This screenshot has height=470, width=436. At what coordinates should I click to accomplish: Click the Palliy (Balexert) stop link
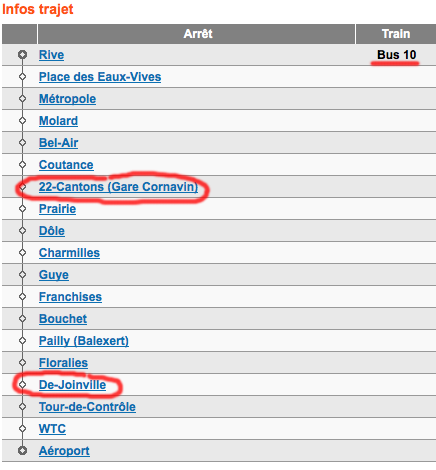coord(84,341)
